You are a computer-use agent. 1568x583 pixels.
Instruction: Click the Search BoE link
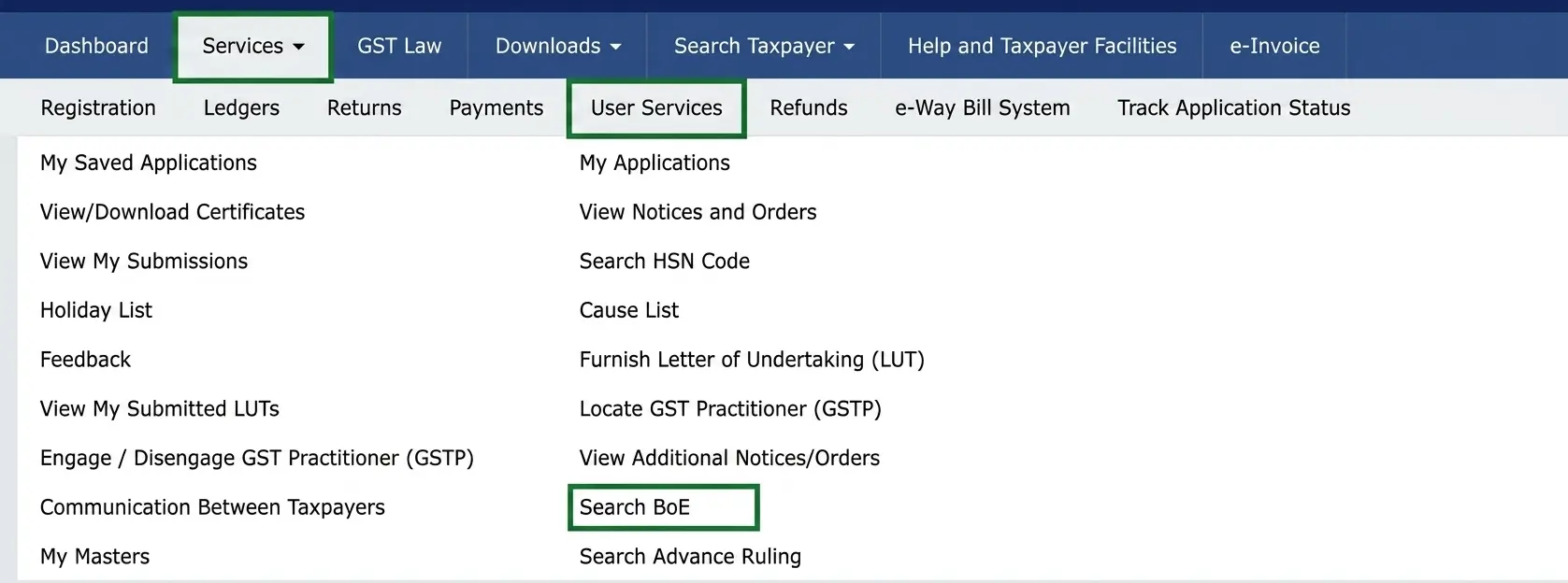pos(635,507)
